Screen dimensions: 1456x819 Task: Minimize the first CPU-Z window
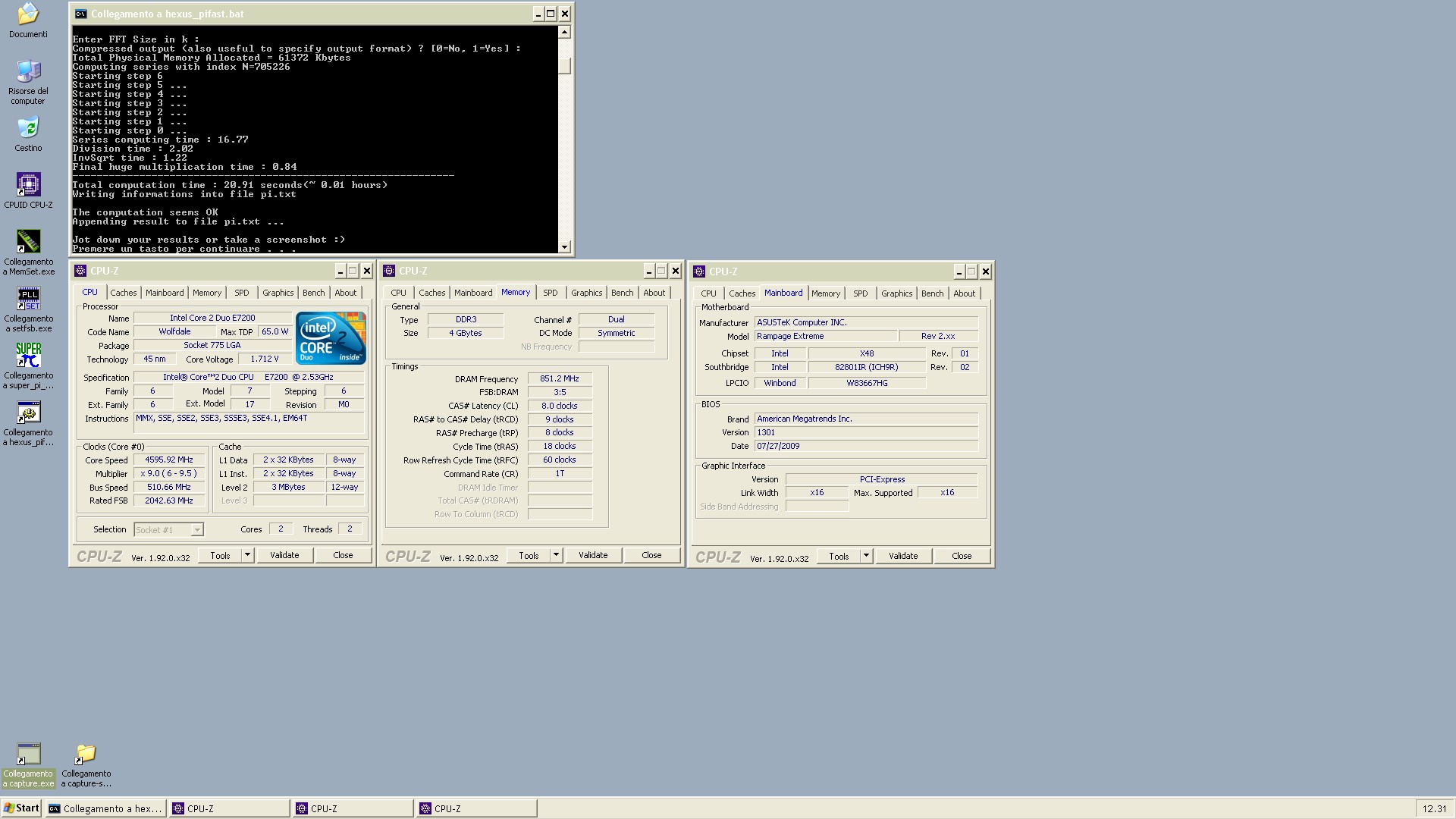340,271
